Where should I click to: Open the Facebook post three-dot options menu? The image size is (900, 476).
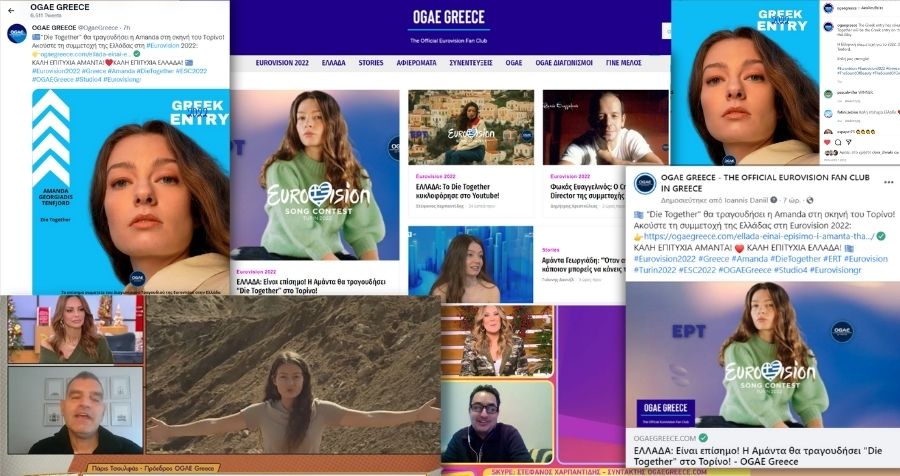887,178
